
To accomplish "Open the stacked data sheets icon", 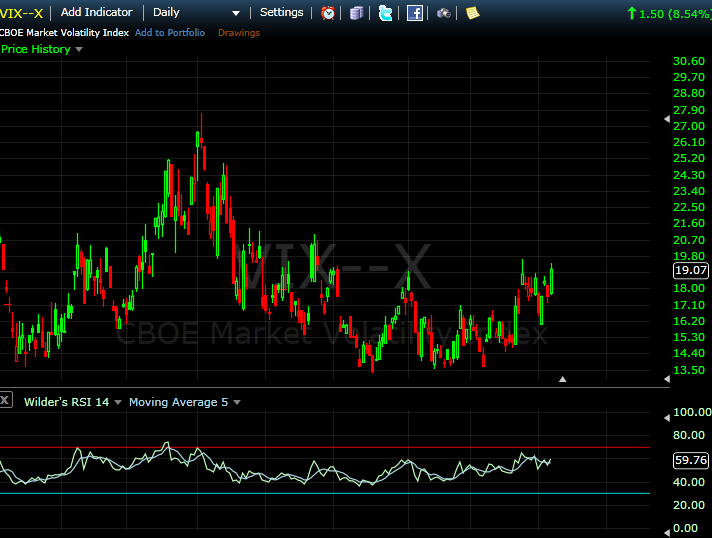I will point(356,13).
